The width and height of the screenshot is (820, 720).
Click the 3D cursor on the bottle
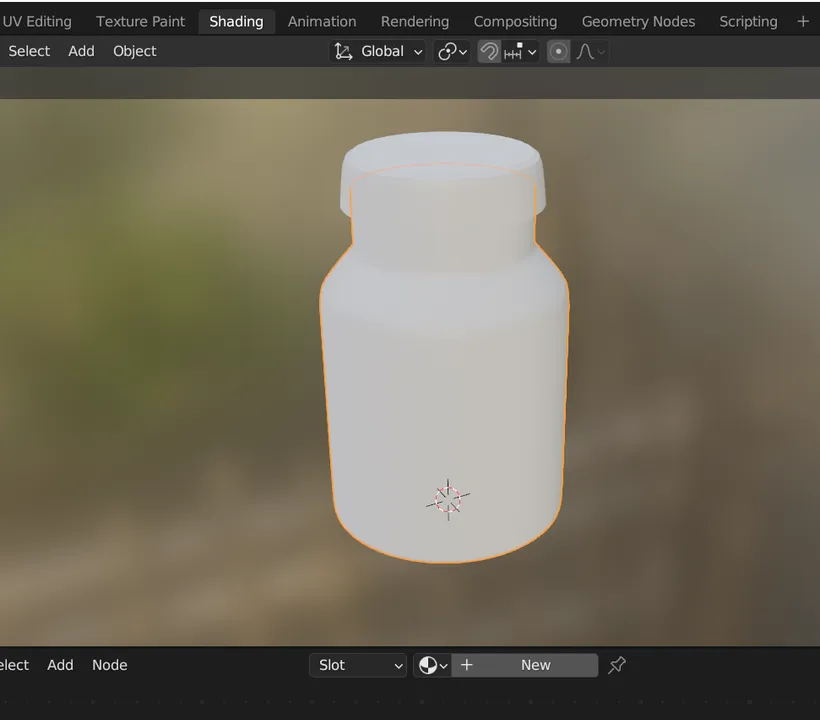[x=448, y=499]
